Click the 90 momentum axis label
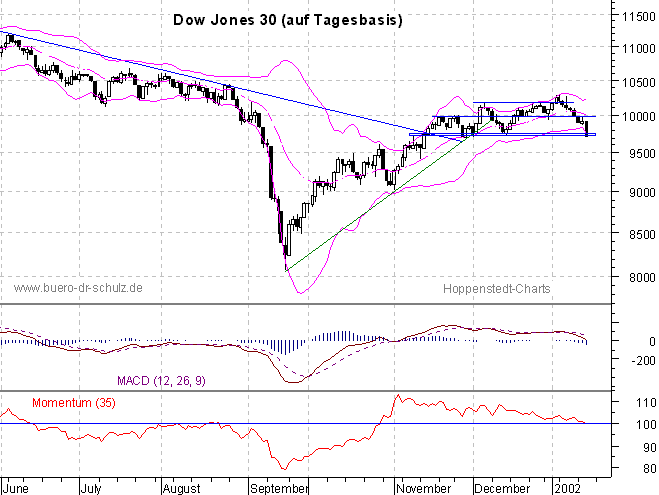 tap(649, 448)
